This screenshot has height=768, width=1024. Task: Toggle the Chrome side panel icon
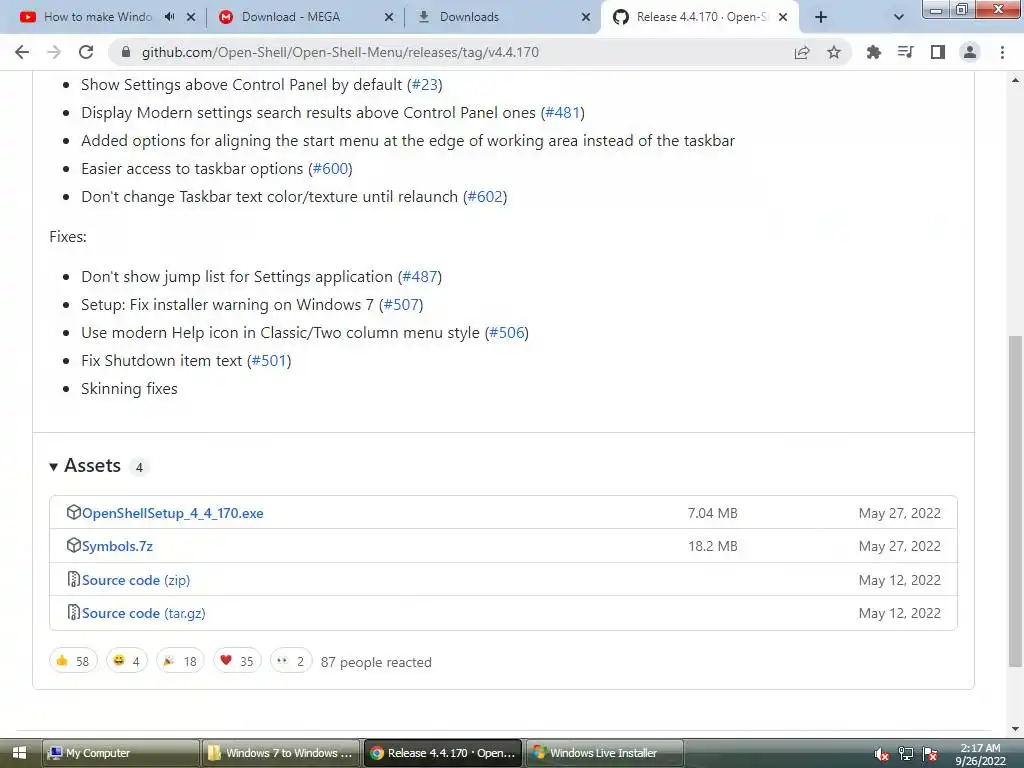[938, 52]
